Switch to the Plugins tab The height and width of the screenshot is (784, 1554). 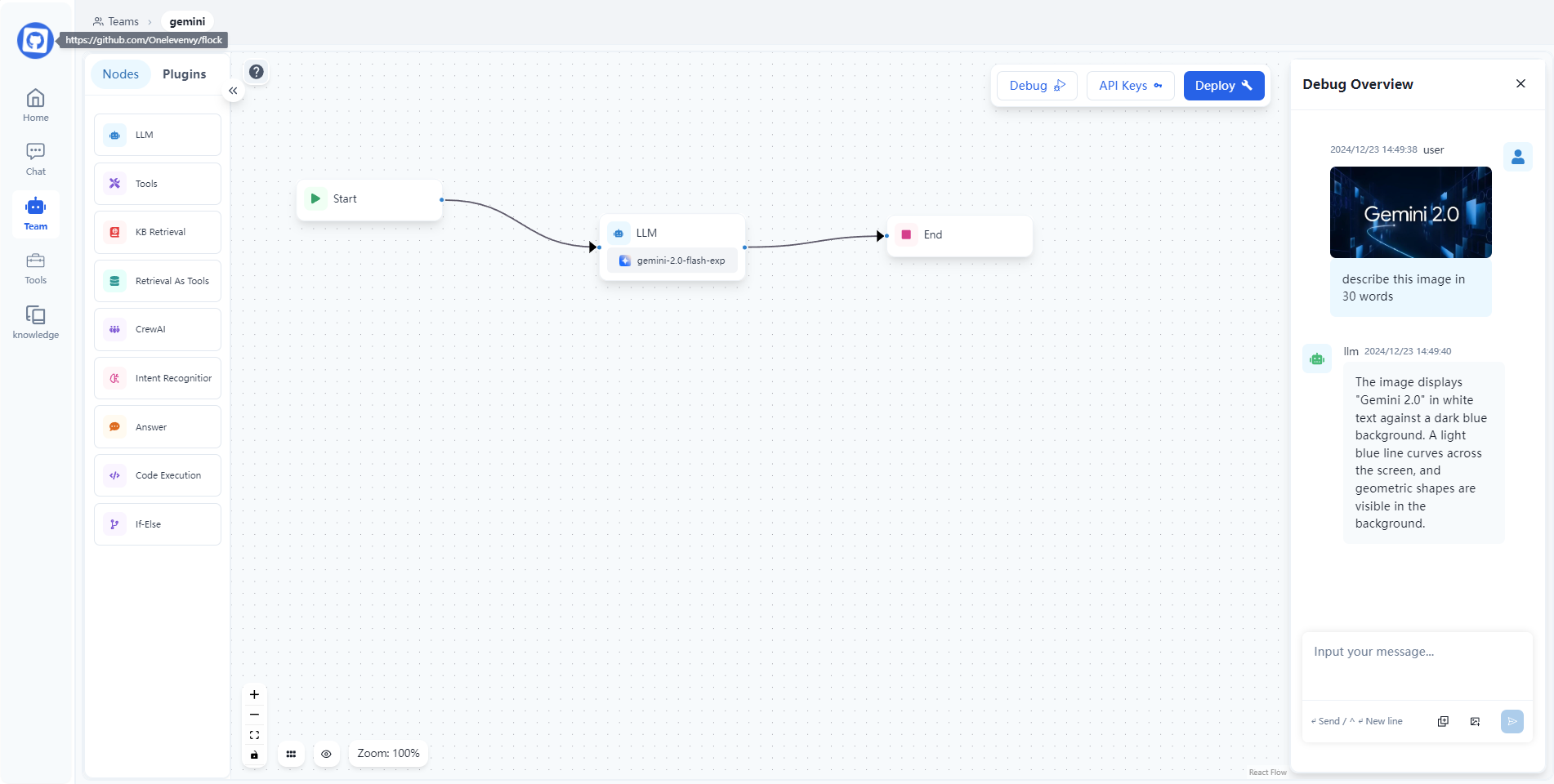click(x=184, y=74)
